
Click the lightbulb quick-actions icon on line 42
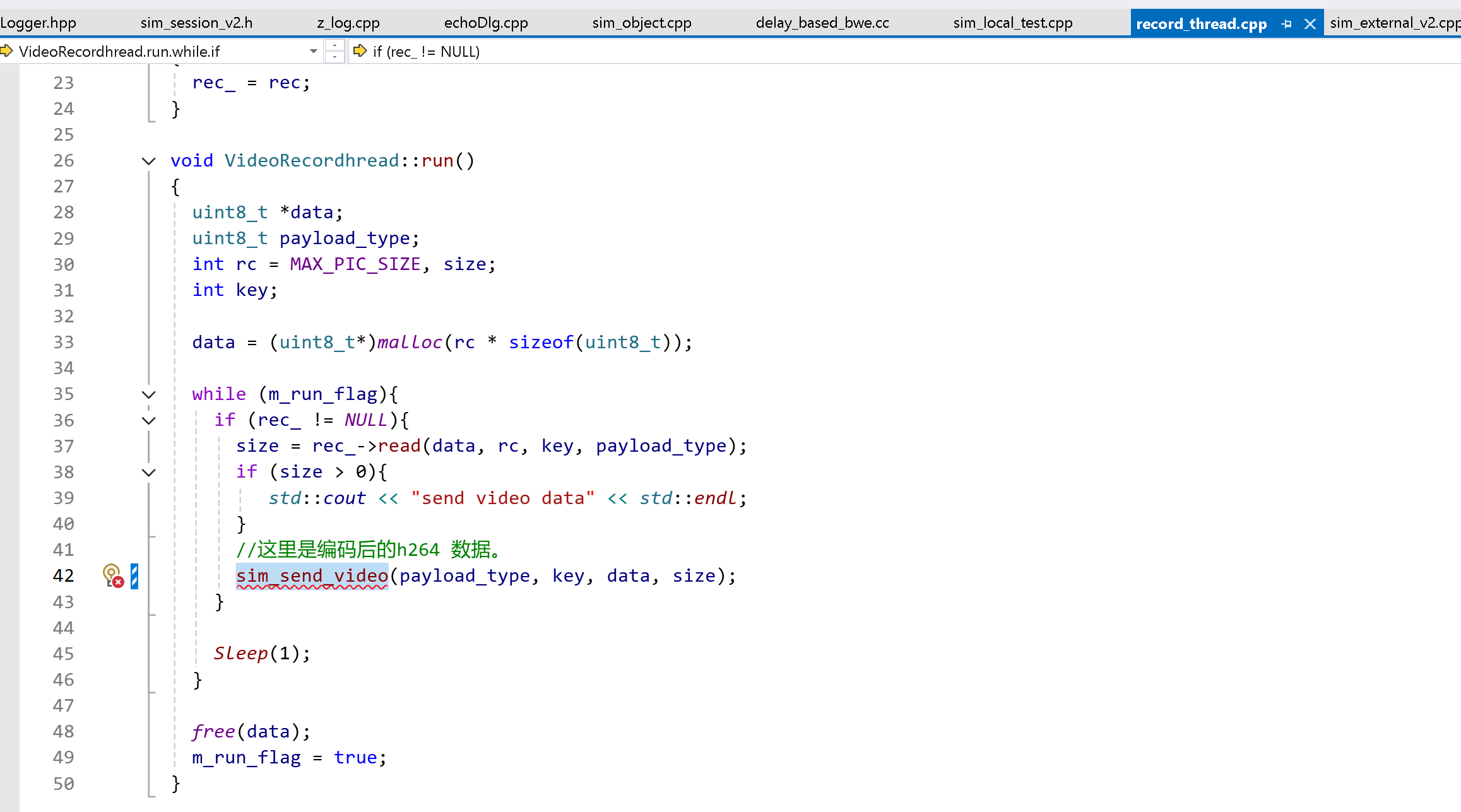(112, 575)
